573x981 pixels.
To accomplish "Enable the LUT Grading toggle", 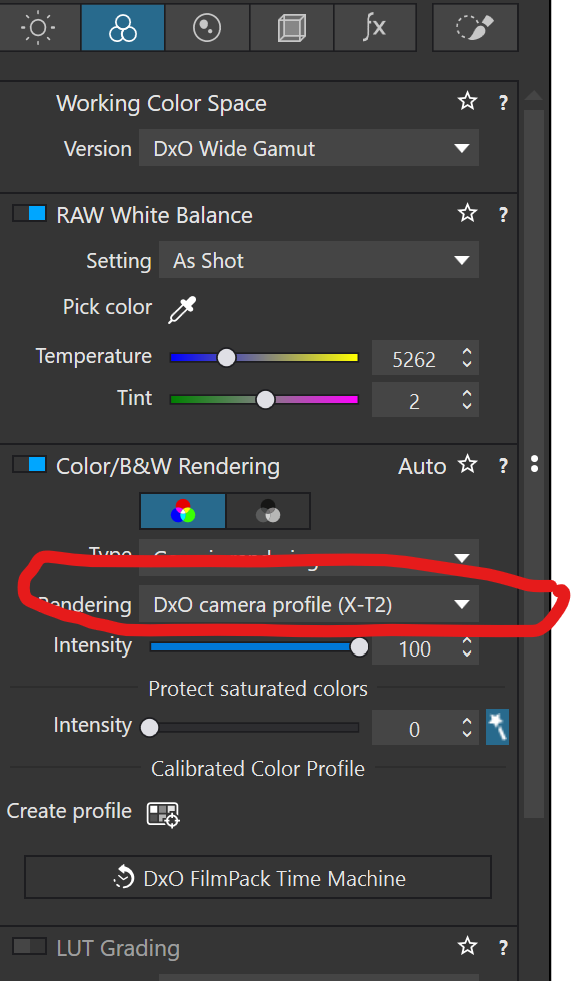I will [x=29, y=946].
